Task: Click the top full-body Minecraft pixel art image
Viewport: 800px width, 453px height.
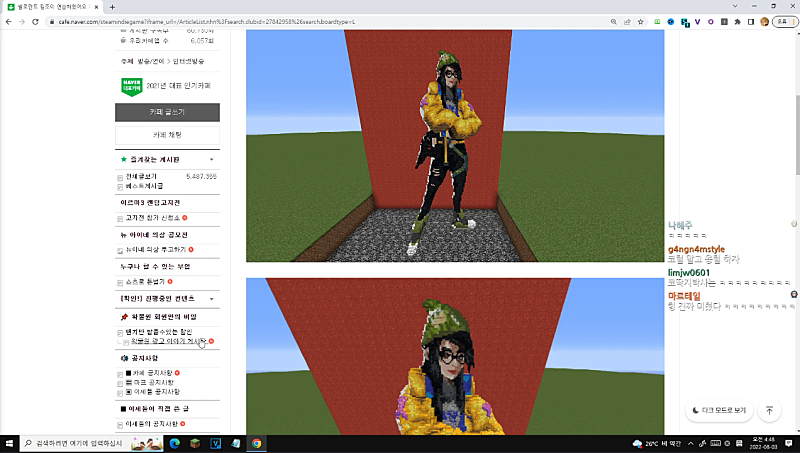Action: [455, 146]
